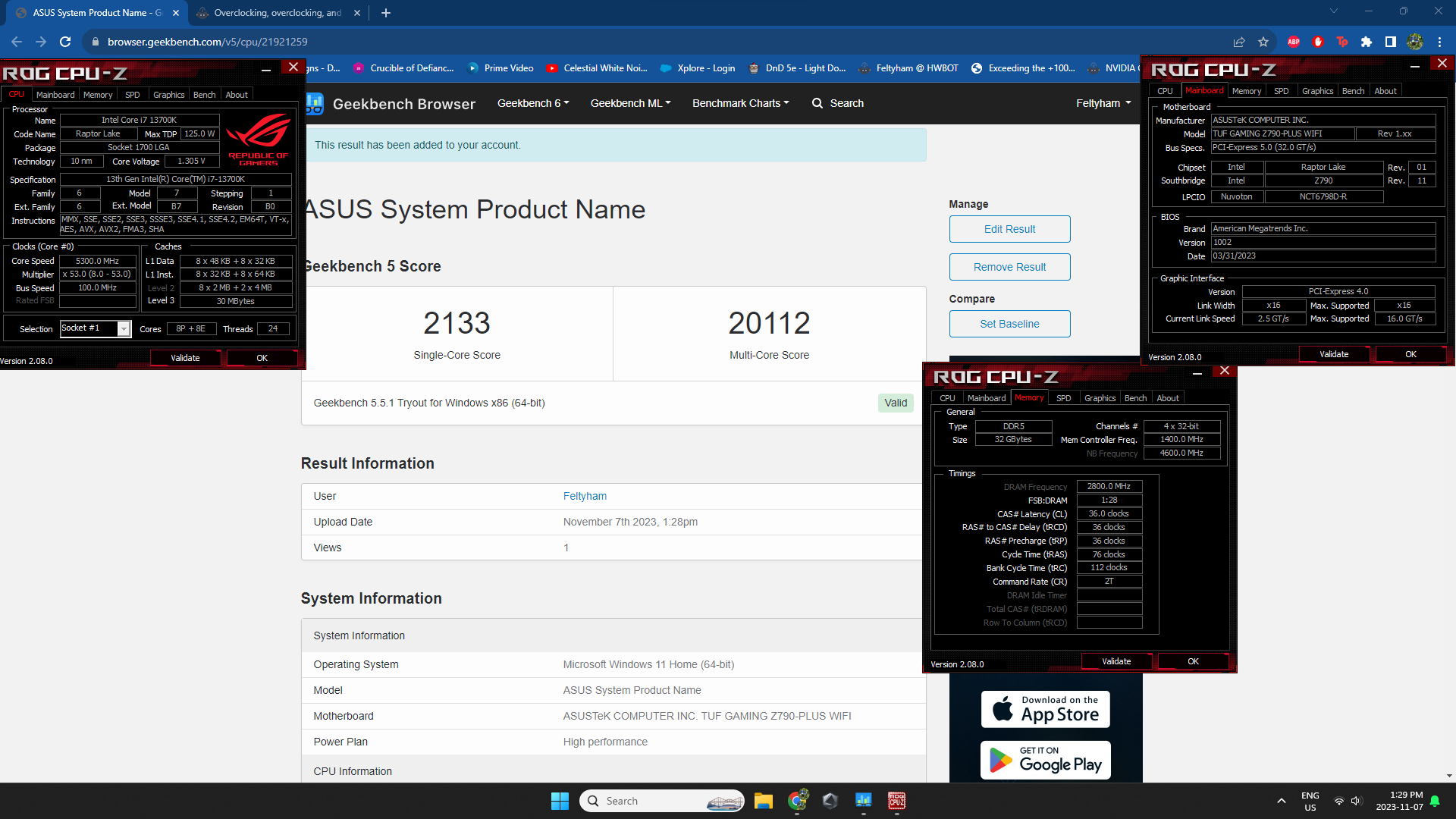This screenshot has height=819, width=1456.
Task: Open the Feltyham account dropdown
Action: point(1103,103)
